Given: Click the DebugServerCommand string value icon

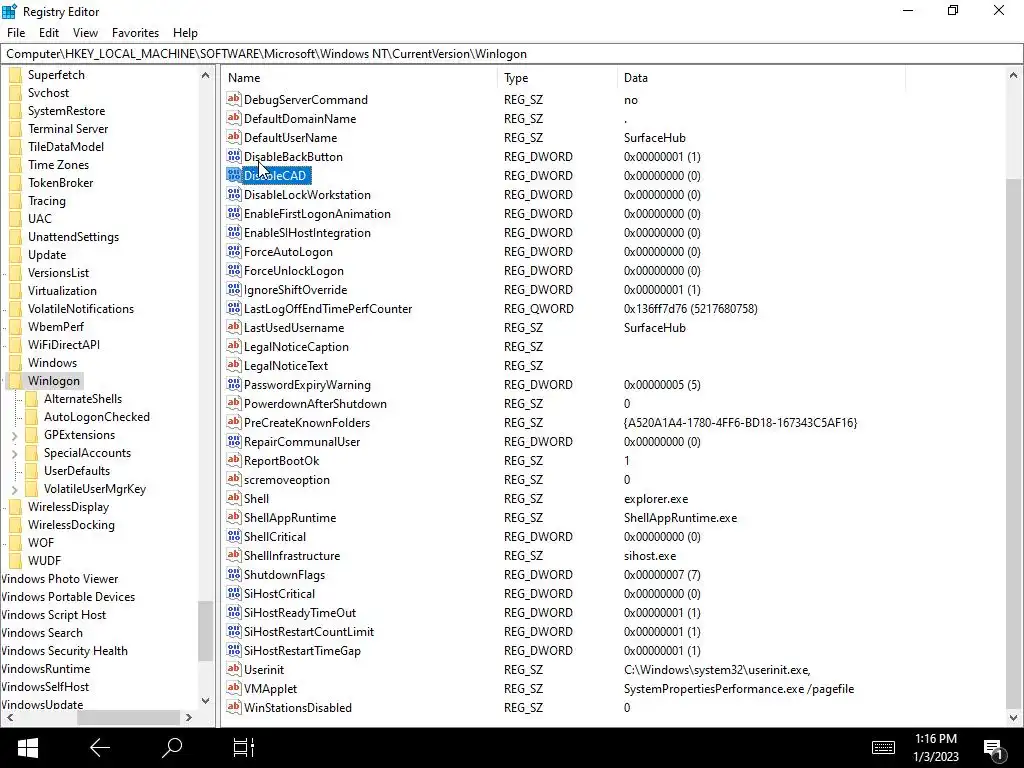Looking at the screenshot, I should click(x=234, y=99).
